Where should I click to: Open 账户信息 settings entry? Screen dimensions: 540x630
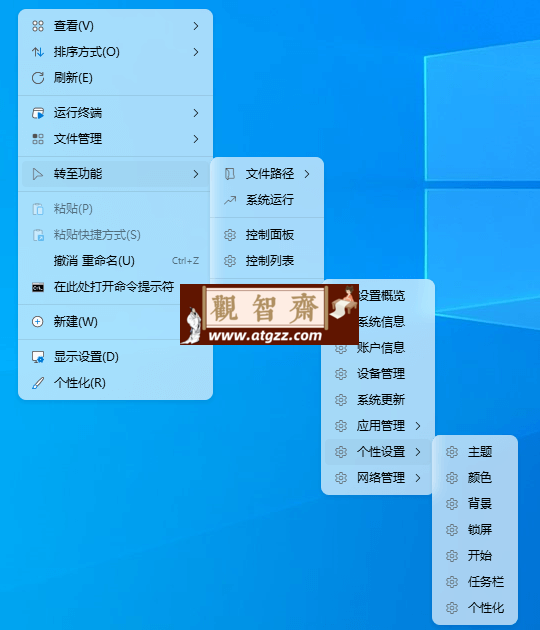pos(378,348)
